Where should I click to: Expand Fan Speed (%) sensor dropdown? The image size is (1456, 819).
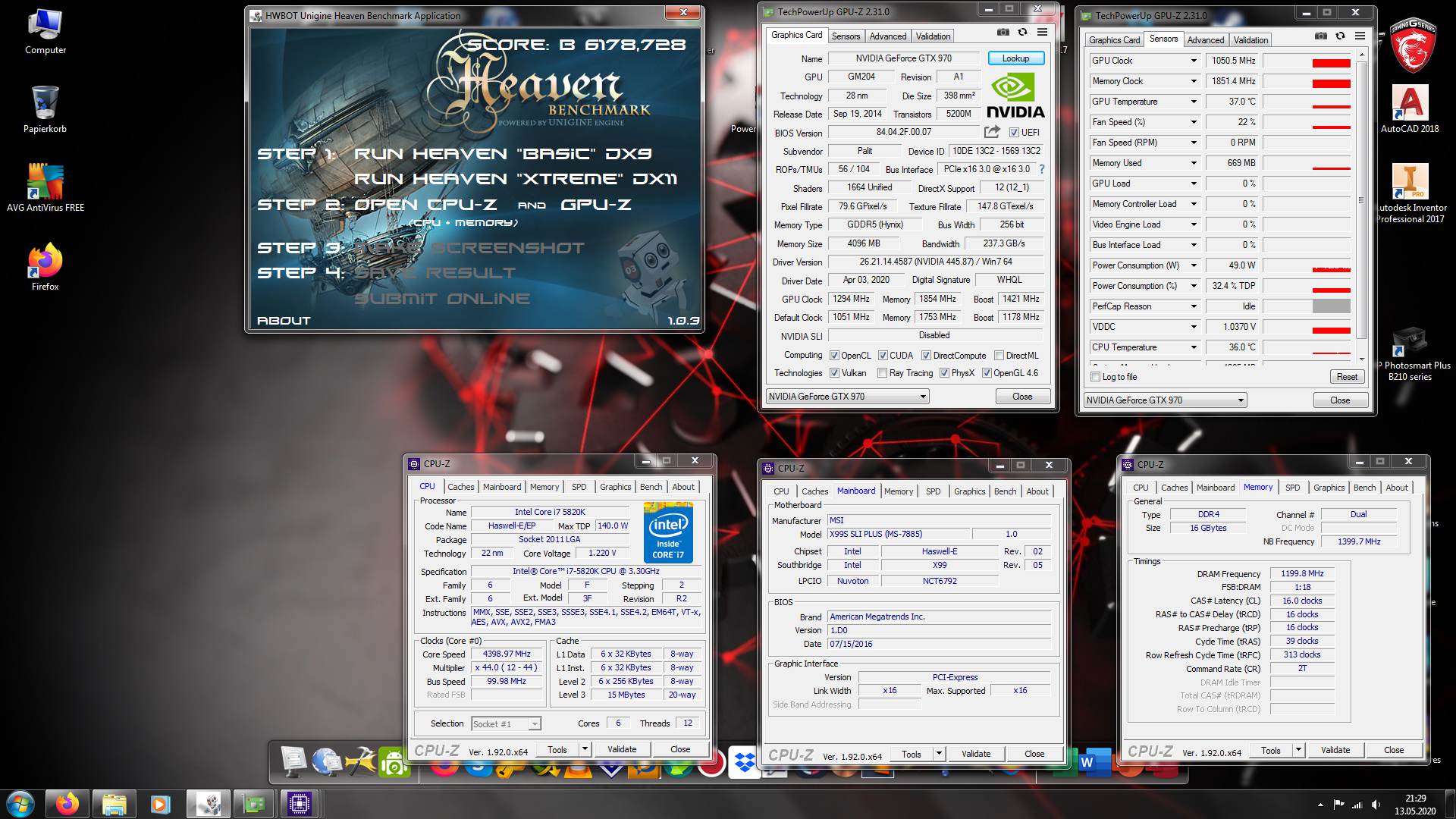1193,122
